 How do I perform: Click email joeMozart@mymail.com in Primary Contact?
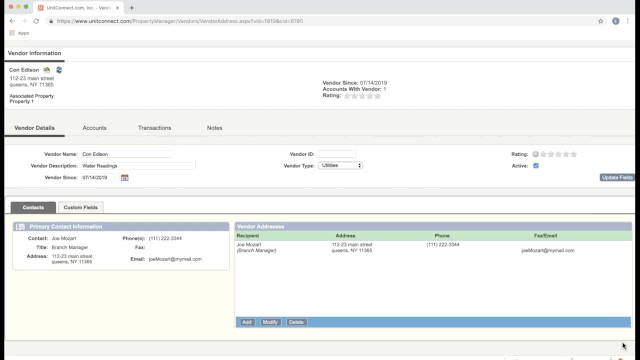[175, 259]
